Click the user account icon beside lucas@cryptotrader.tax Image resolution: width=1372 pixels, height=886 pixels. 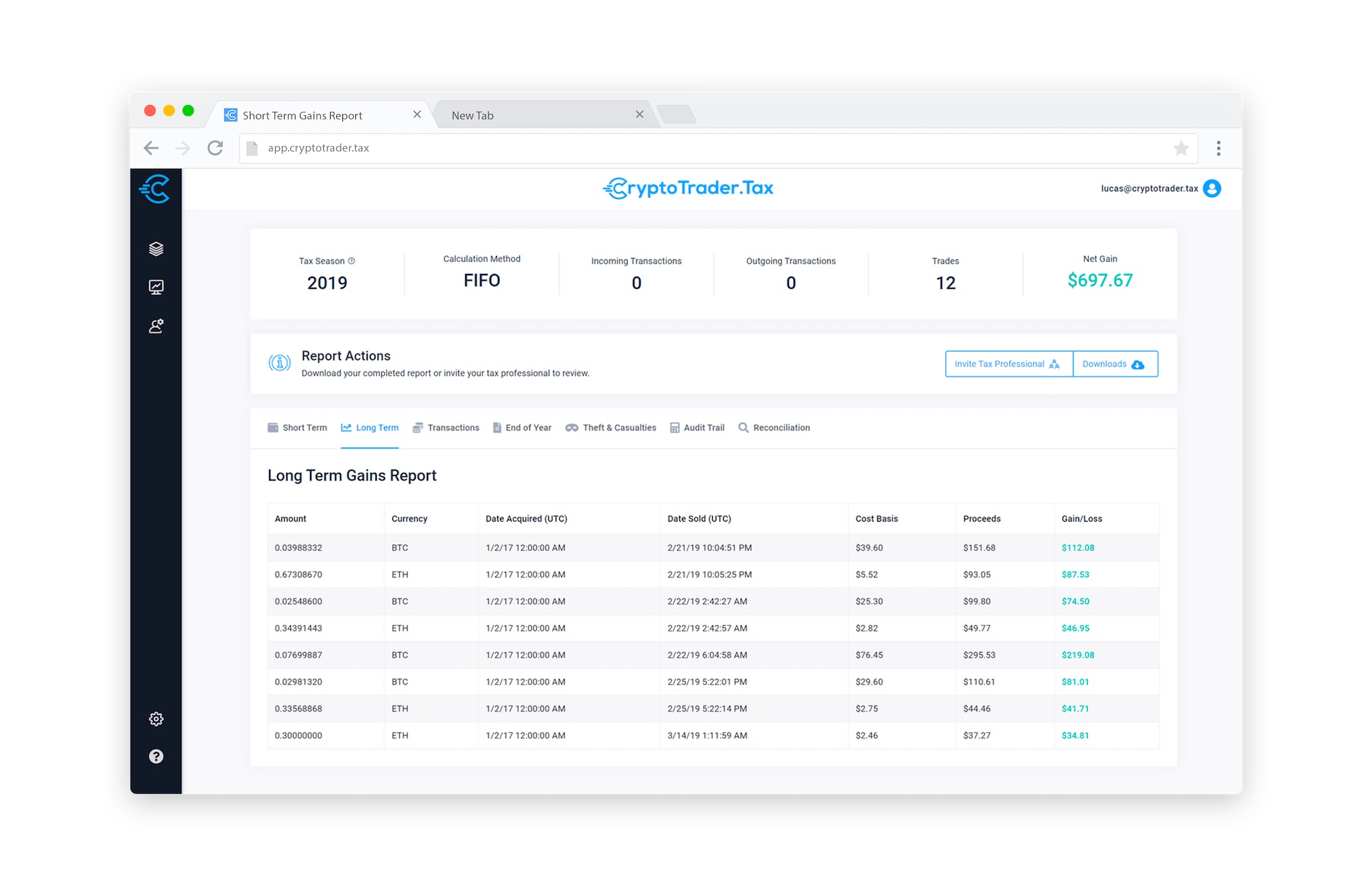(1211, 189)
